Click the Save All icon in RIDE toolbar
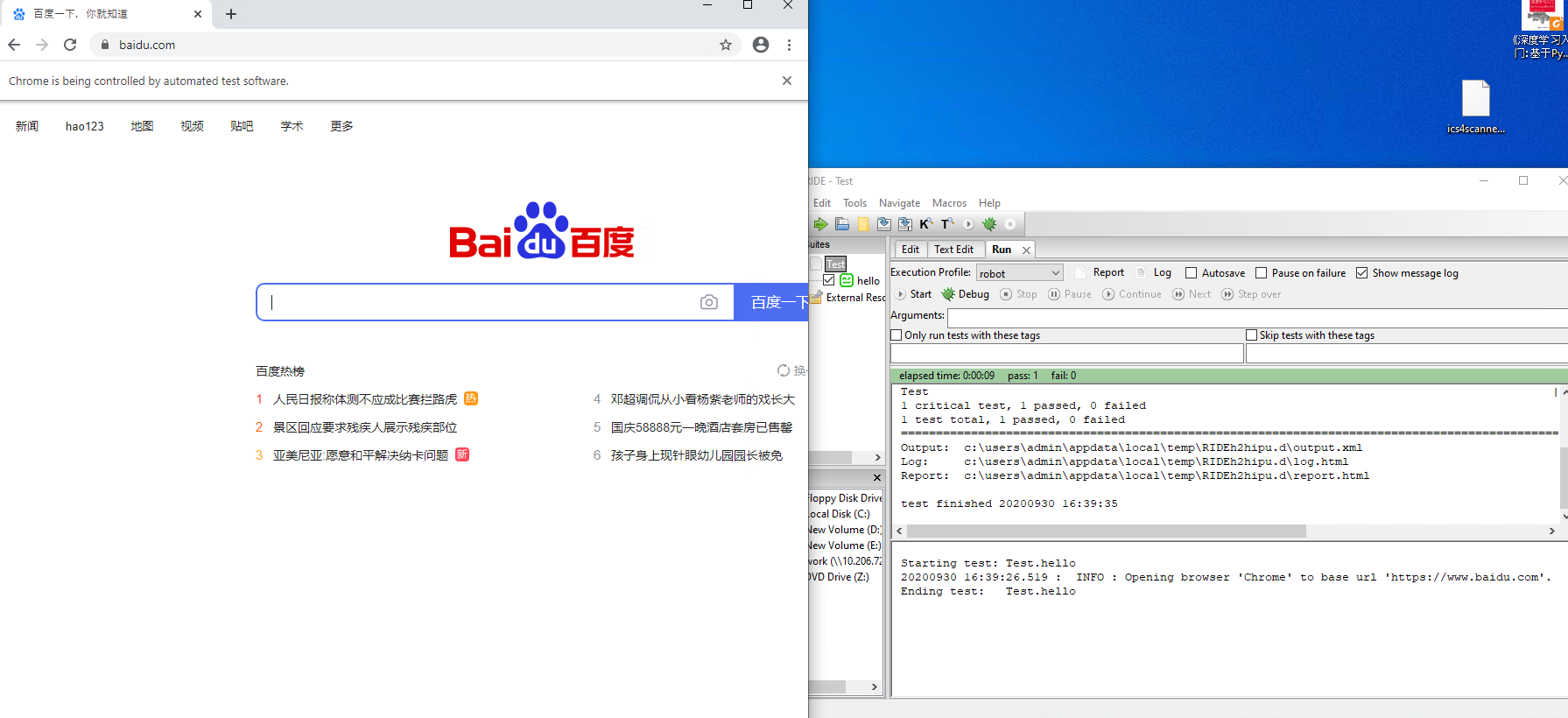 point(905,224)
